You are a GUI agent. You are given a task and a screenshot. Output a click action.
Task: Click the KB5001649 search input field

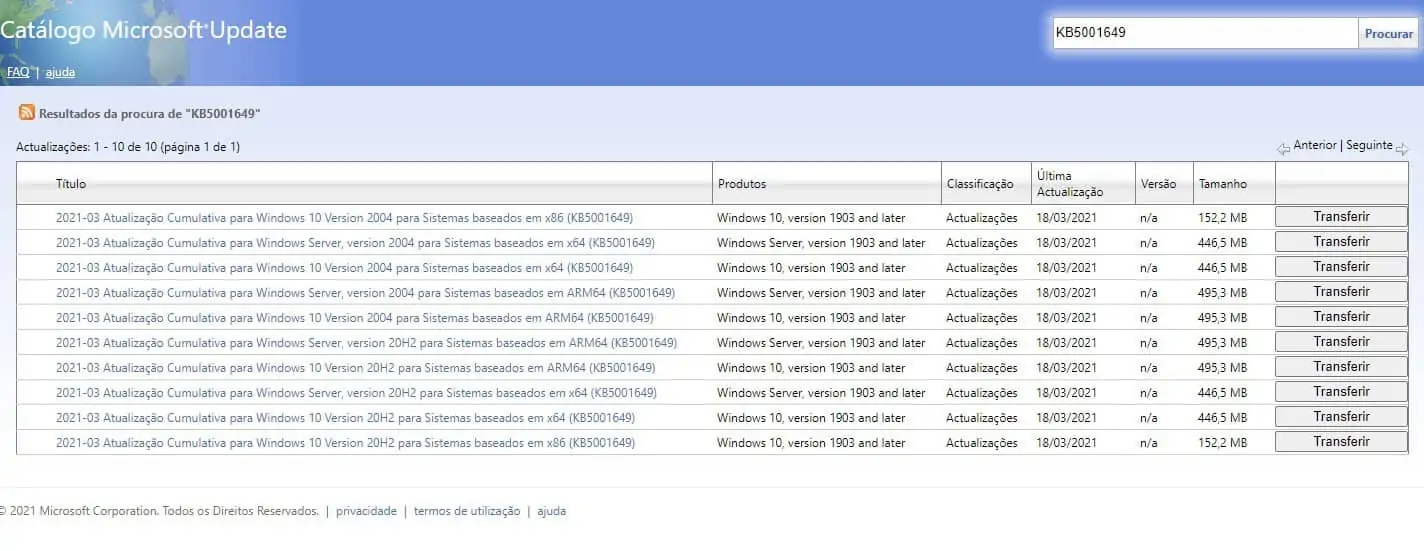tap(1205, 33)
